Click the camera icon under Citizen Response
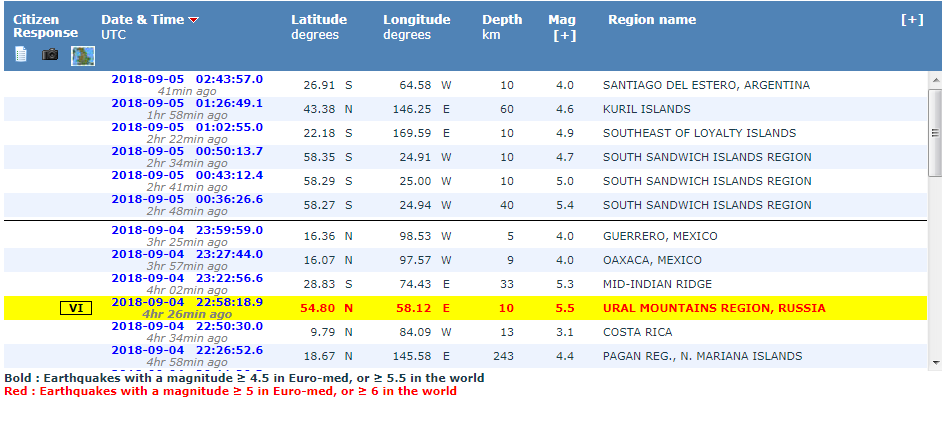The height and width of the screenshot is (445, 942). click(x=50, y=55)
